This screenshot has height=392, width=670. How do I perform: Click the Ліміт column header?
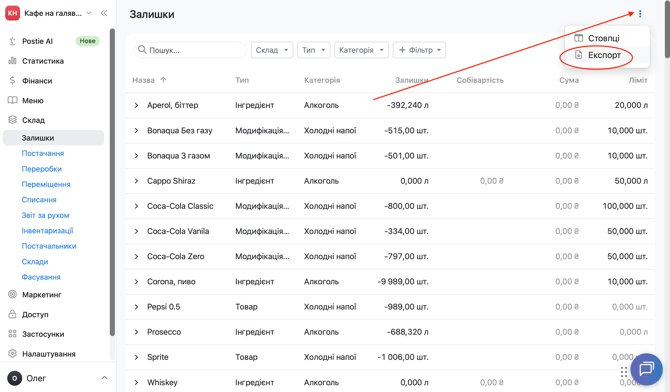(638, 80)
